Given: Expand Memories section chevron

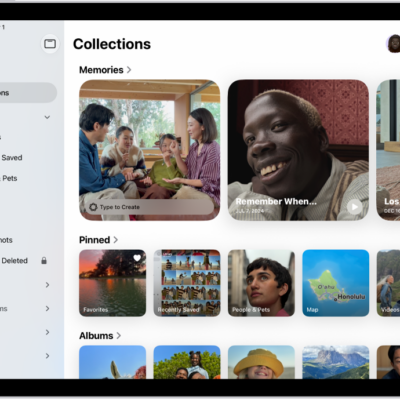Looking at the screenshot, I should click(129, 70).
